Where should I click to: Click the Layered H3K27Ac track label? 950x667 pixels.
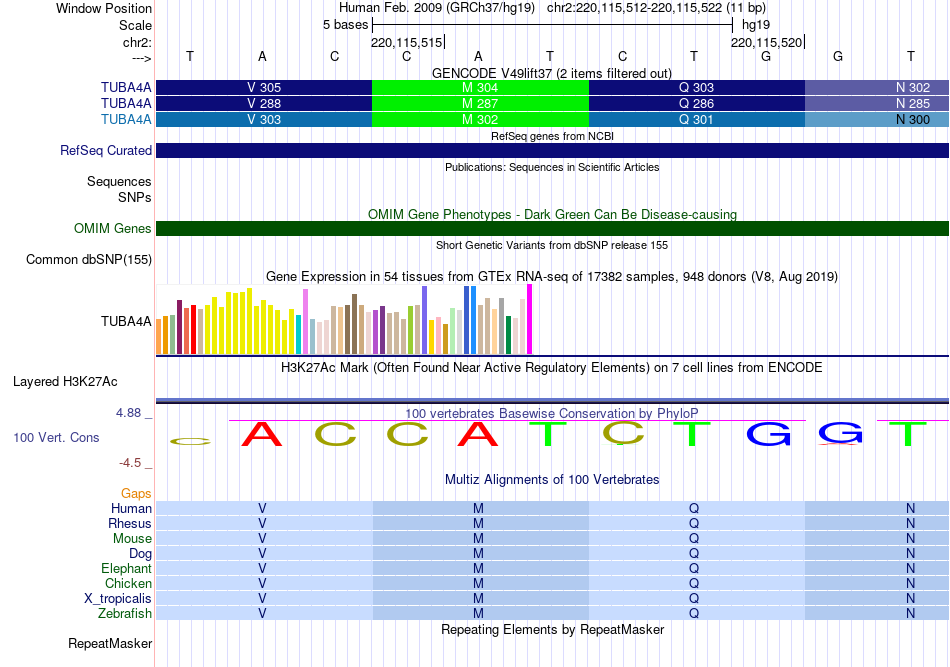click(65, 382)
